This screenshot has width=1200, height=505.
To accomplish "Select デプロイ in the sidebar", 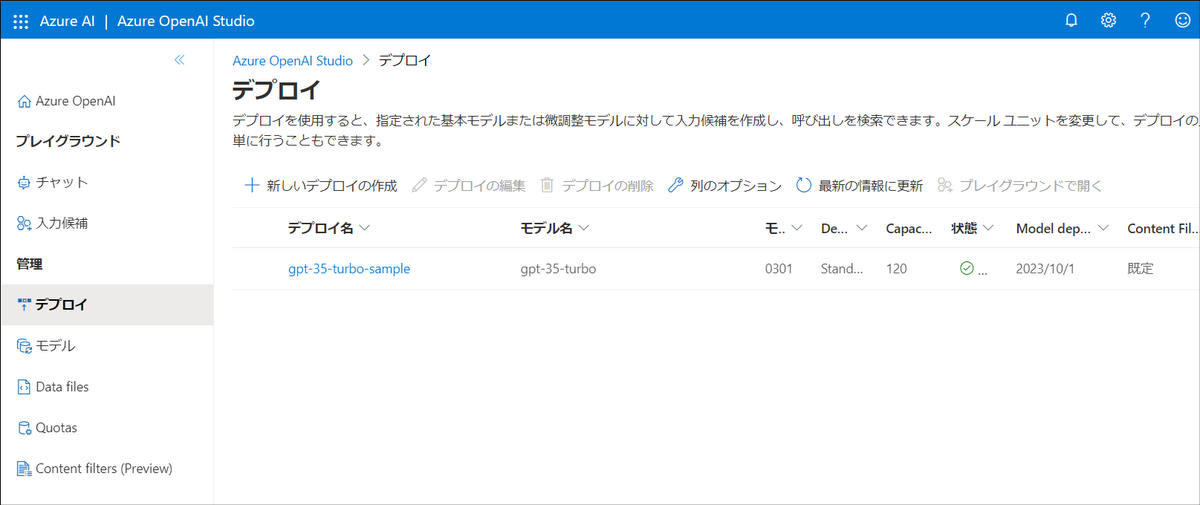I will pos(106,304).
